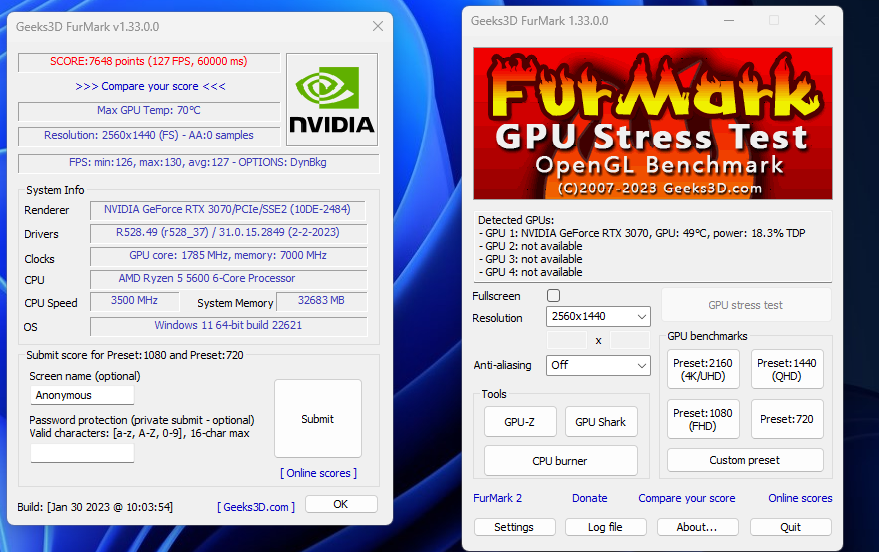Select the AMD Ryzen 5 5600 CPU value

click(x=228, y=279)
